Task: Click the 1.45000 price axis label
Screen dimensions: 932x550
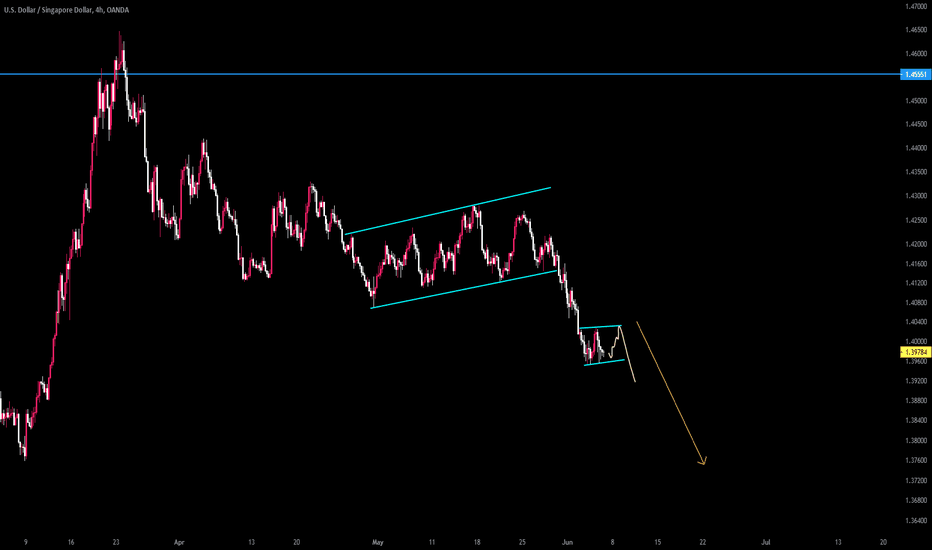Action: click(916, 101)
